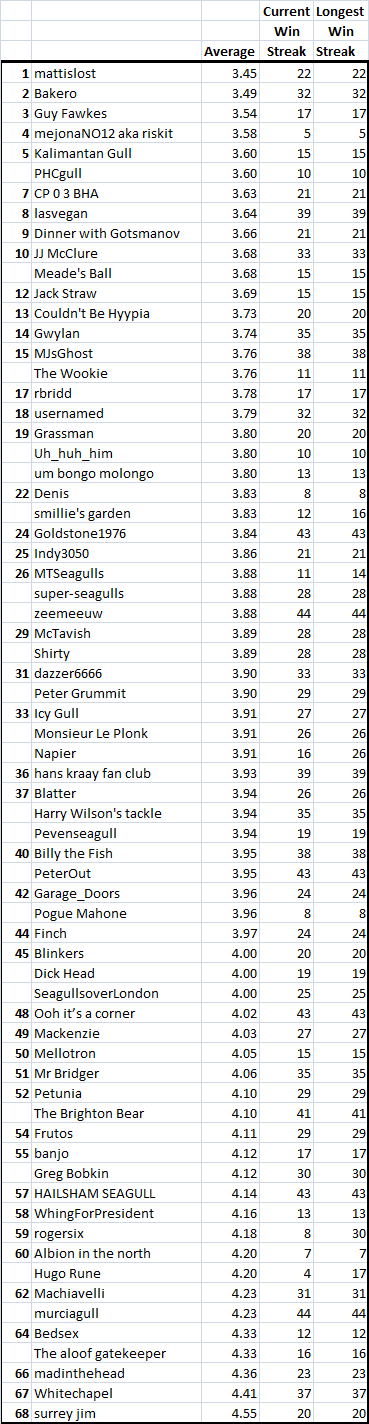Image resolution: width=369 pixels, height=1424 pixels.
Task: Click Guy Fawkes average value 3.54
Action: 229,113
